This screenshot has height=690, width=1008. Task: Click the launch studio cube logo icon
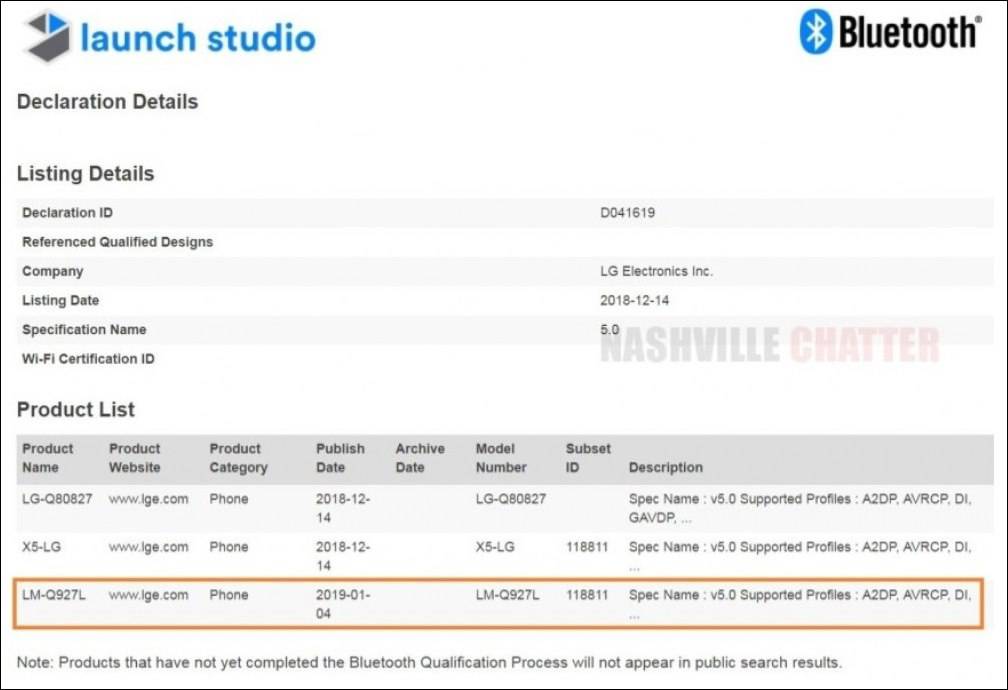(48, 38)
